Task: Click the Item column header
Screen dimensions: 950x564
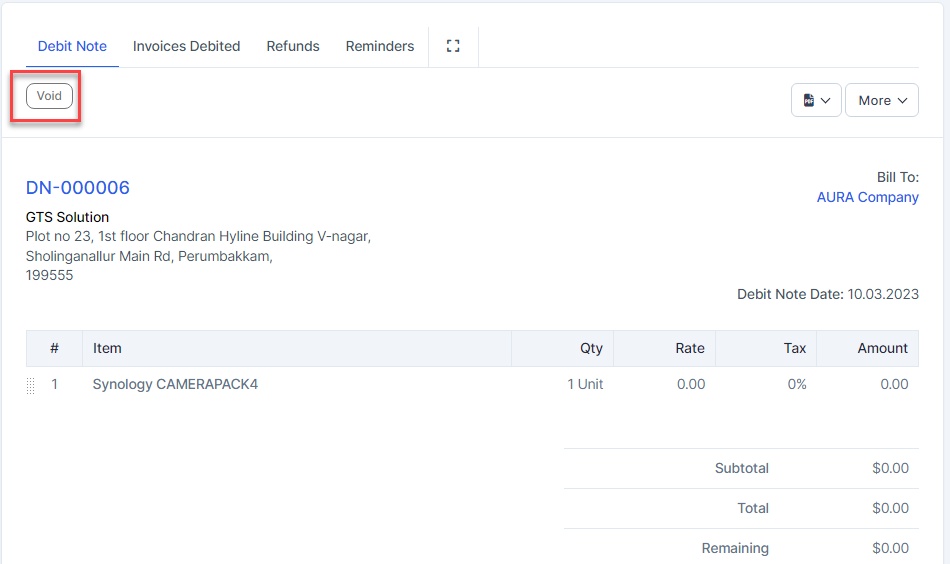Action: 107,348
